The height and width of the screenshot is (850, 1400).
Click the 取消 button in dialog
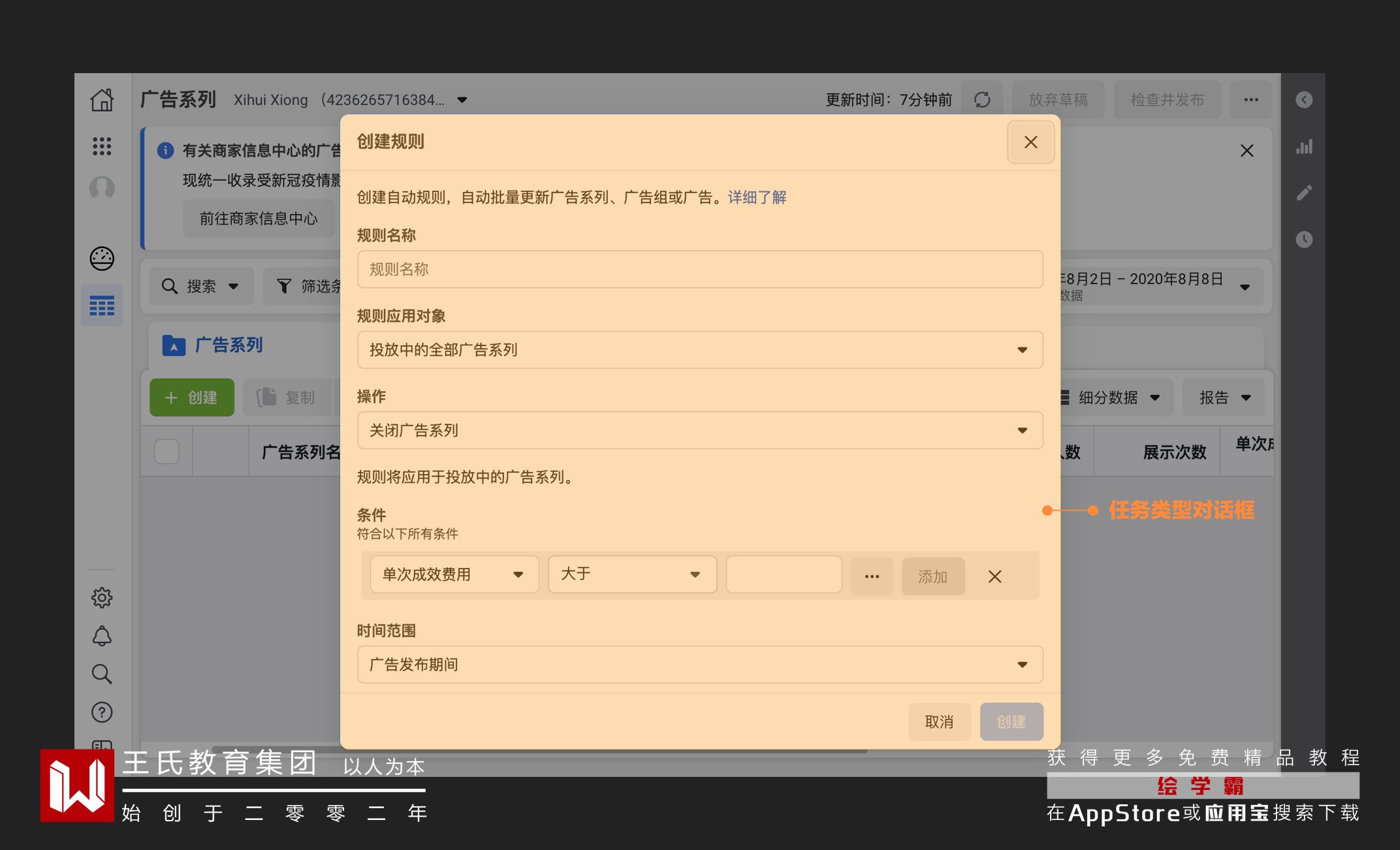(939, 721)
